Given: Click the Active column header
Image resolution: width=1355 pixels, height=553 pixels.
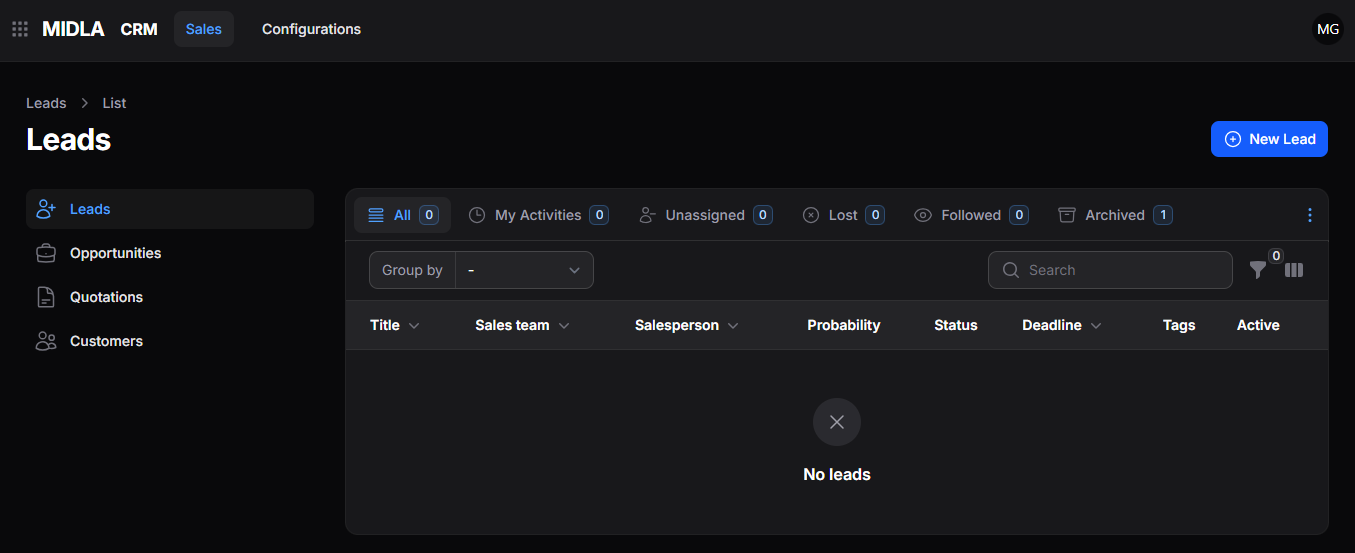Looking at the screenshot, I should pos(1258,325).
